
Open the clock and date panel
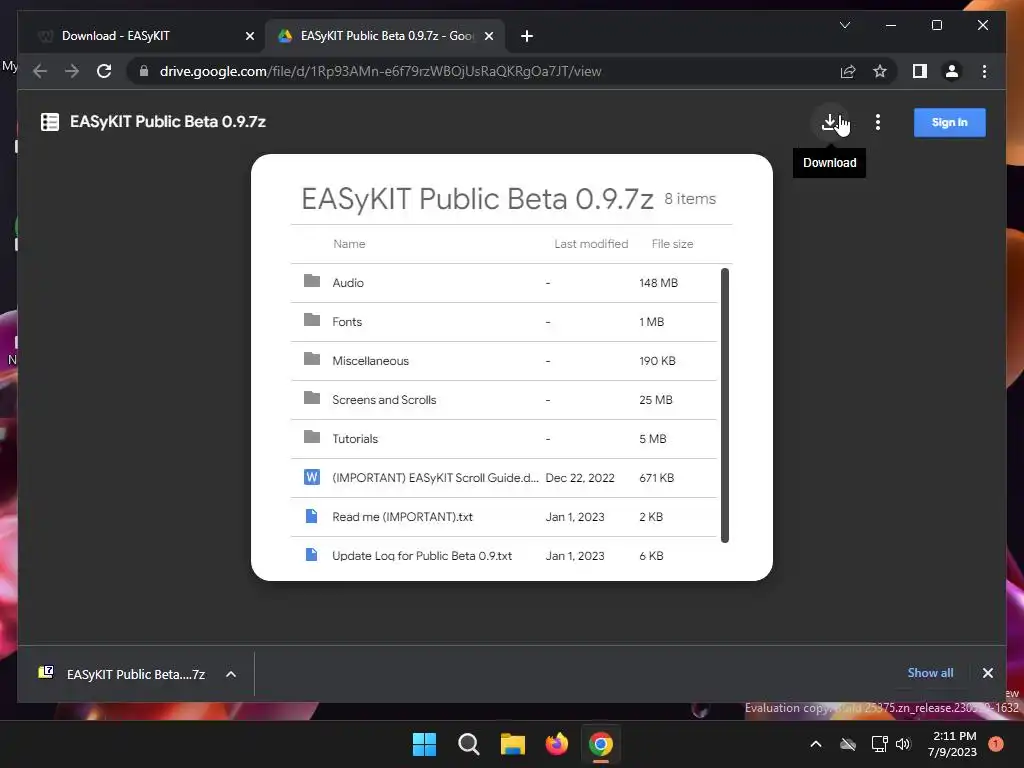(952, 744)
